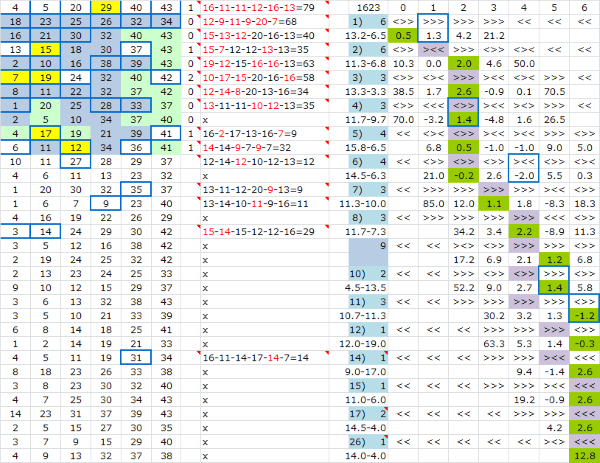Select the value 50.0
This screenshot has width=600, height=463.
click(x=524, y=64)
